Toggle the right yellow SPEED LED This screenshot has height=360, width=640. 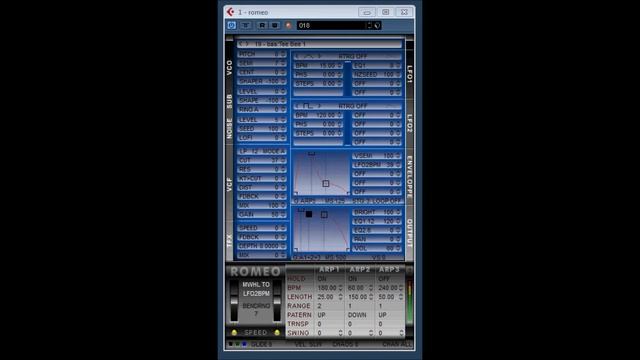pos(277,333)
